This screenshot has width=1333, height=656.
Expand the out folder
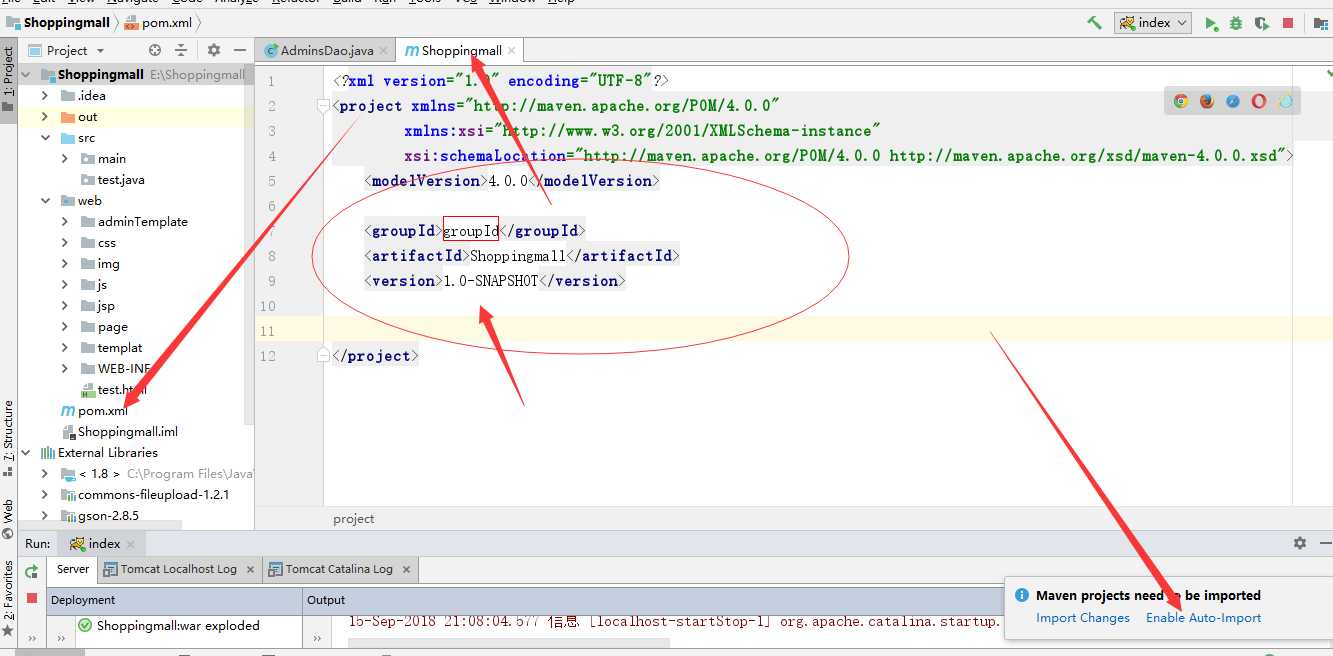click(45, 117)
